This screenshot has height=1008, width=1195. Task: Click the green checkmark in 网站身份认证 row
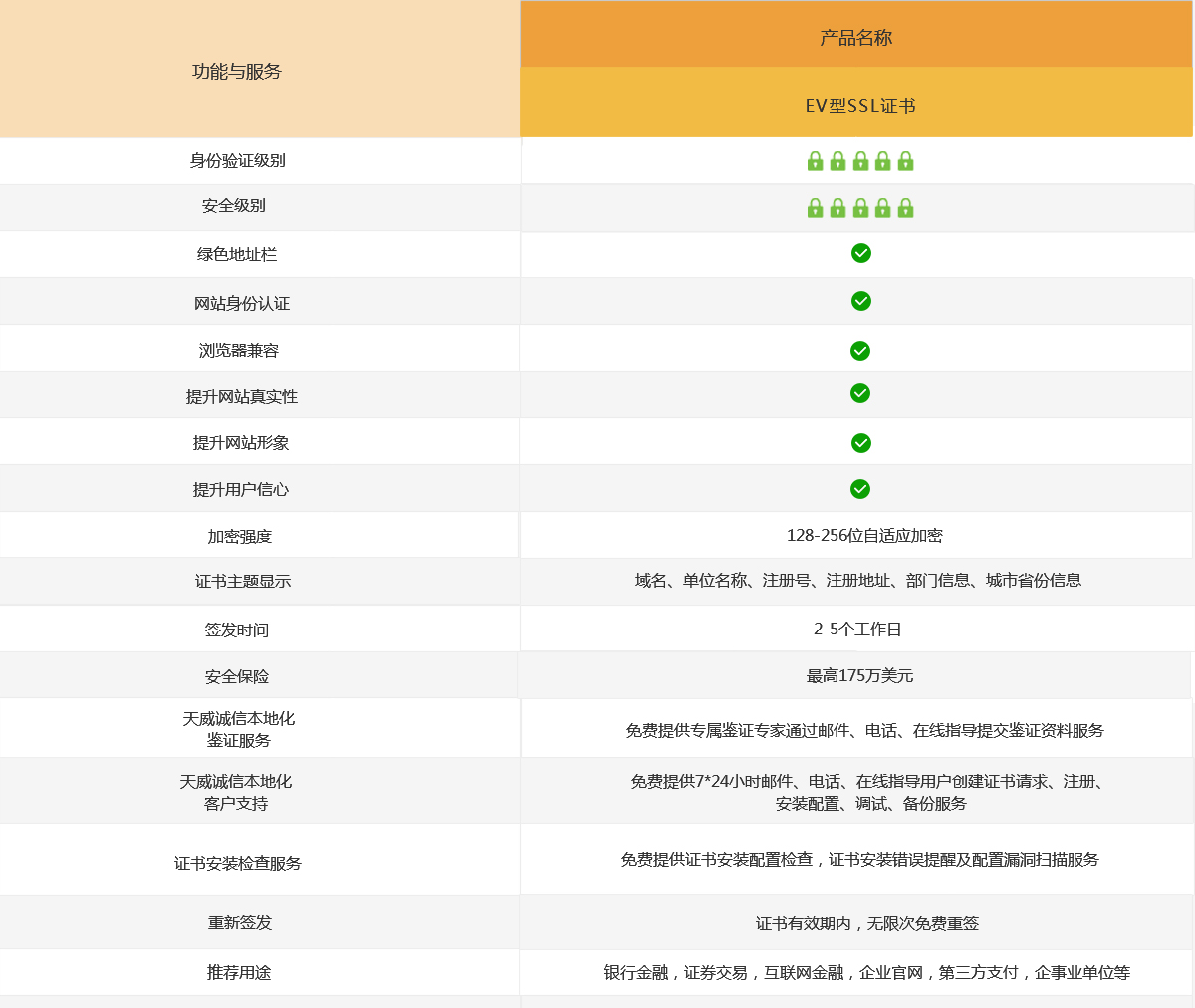[x=861, y=301]
